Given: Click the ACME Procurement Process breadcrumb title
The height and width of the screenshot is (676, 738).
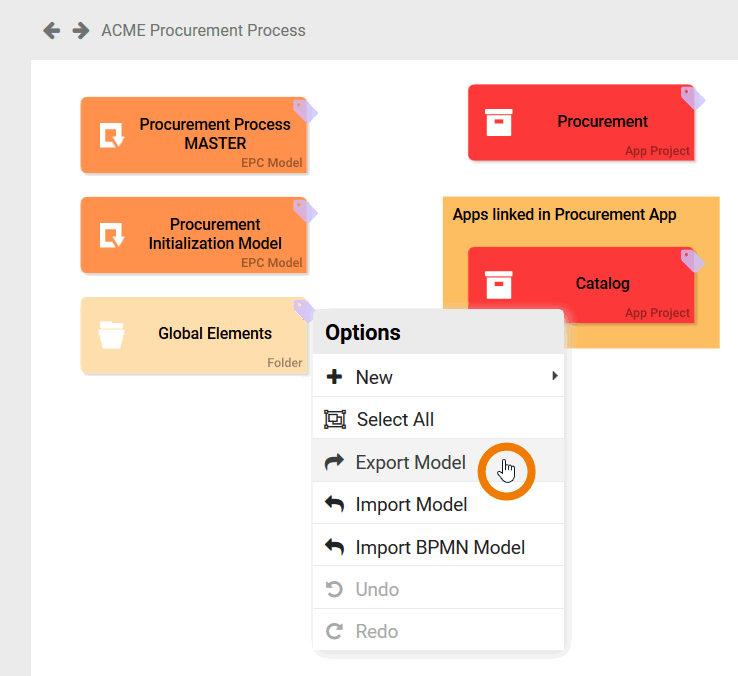Looking at the screenshot, I should (203, 30).
